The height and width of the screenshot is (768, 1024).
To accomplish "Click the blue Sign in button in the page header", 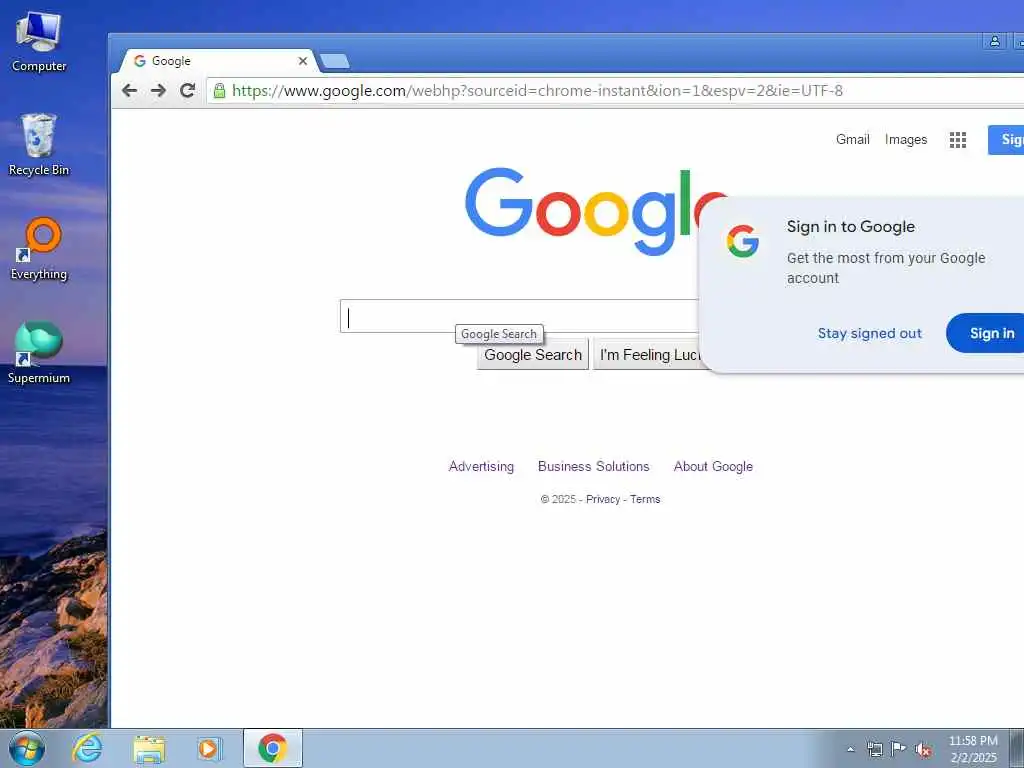I will coord(1006,140).
